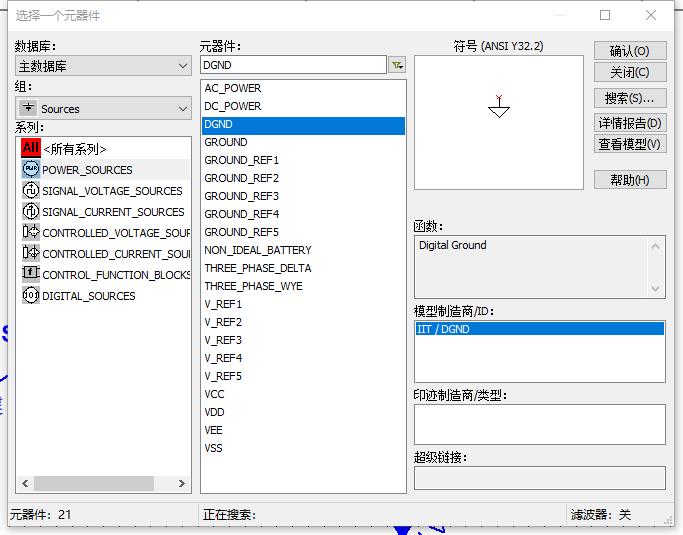Select GROUND_REF1 component
Screen dimensions: 683x535
303,160
